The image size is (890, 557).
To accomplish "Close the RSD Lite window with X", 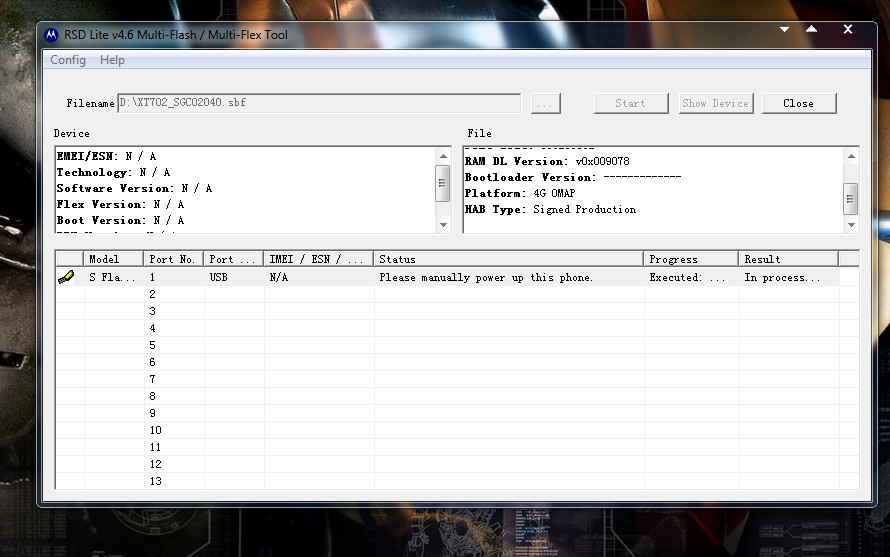I will [848, 29].
